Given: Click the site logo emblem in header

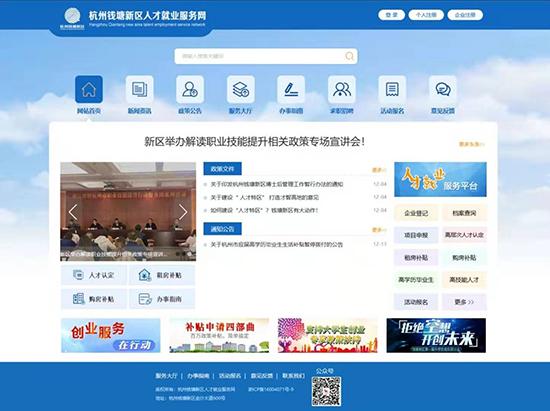Looking at the screenshot, I should 72,16.
